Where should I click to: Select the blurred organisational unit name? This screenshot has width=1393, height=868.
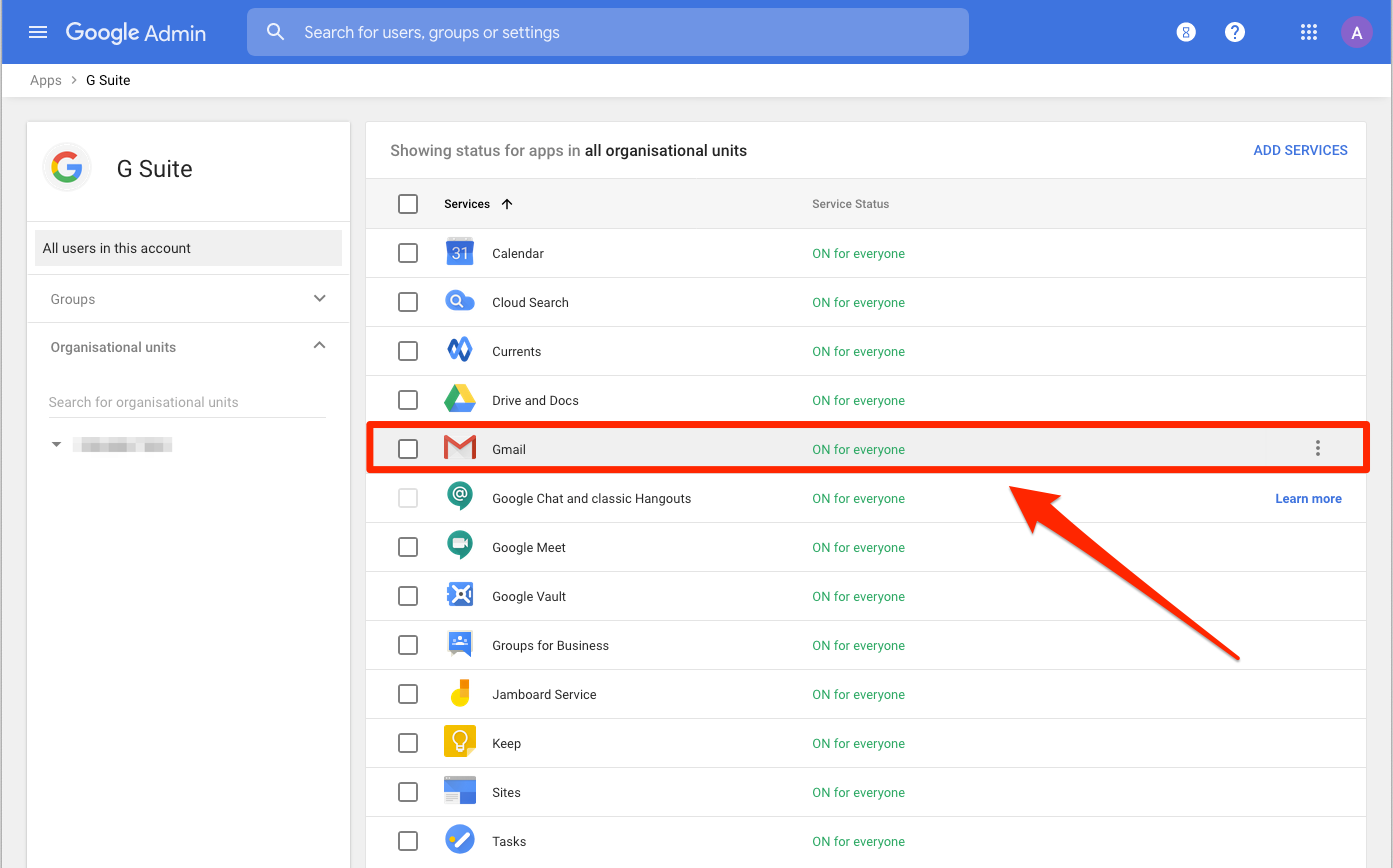(x=123, y=445)
